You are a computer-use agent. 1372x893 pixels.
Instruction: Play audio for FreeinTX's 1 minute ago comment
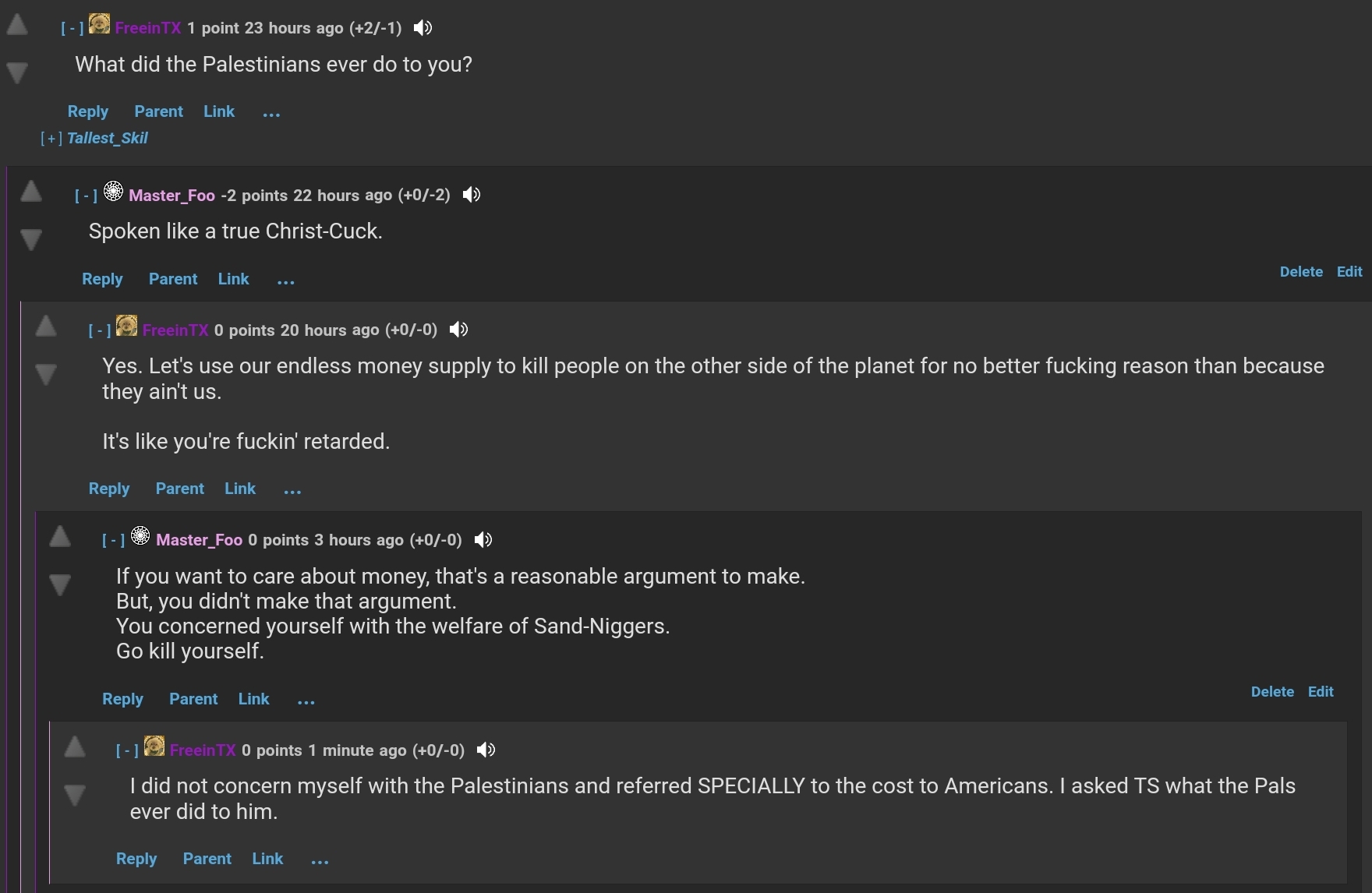(486, 750)
